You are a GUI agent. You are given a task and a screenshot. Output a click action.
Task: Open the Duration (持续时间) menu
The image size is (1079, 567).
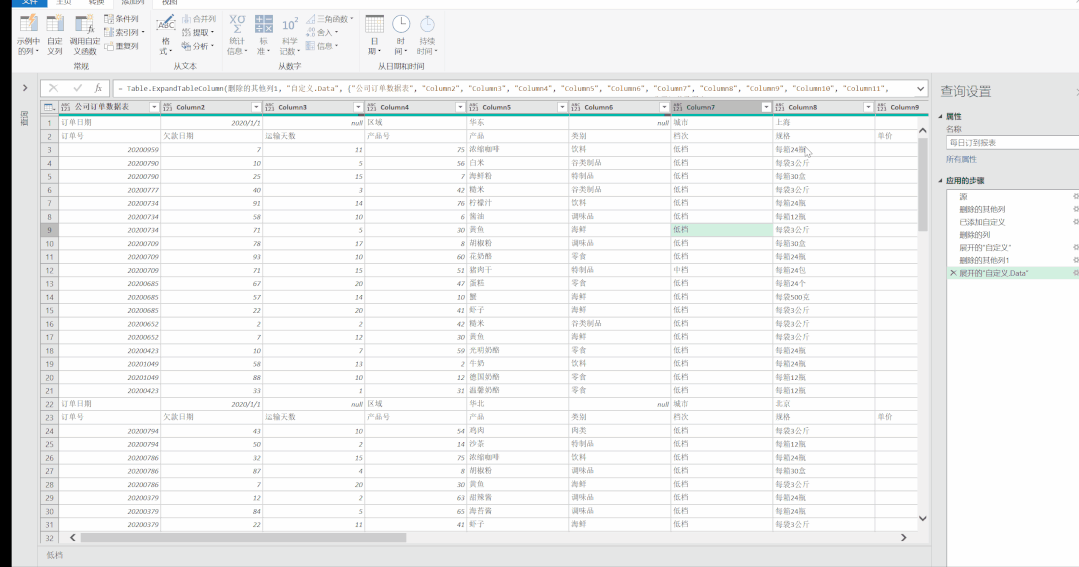pos(427,35)
